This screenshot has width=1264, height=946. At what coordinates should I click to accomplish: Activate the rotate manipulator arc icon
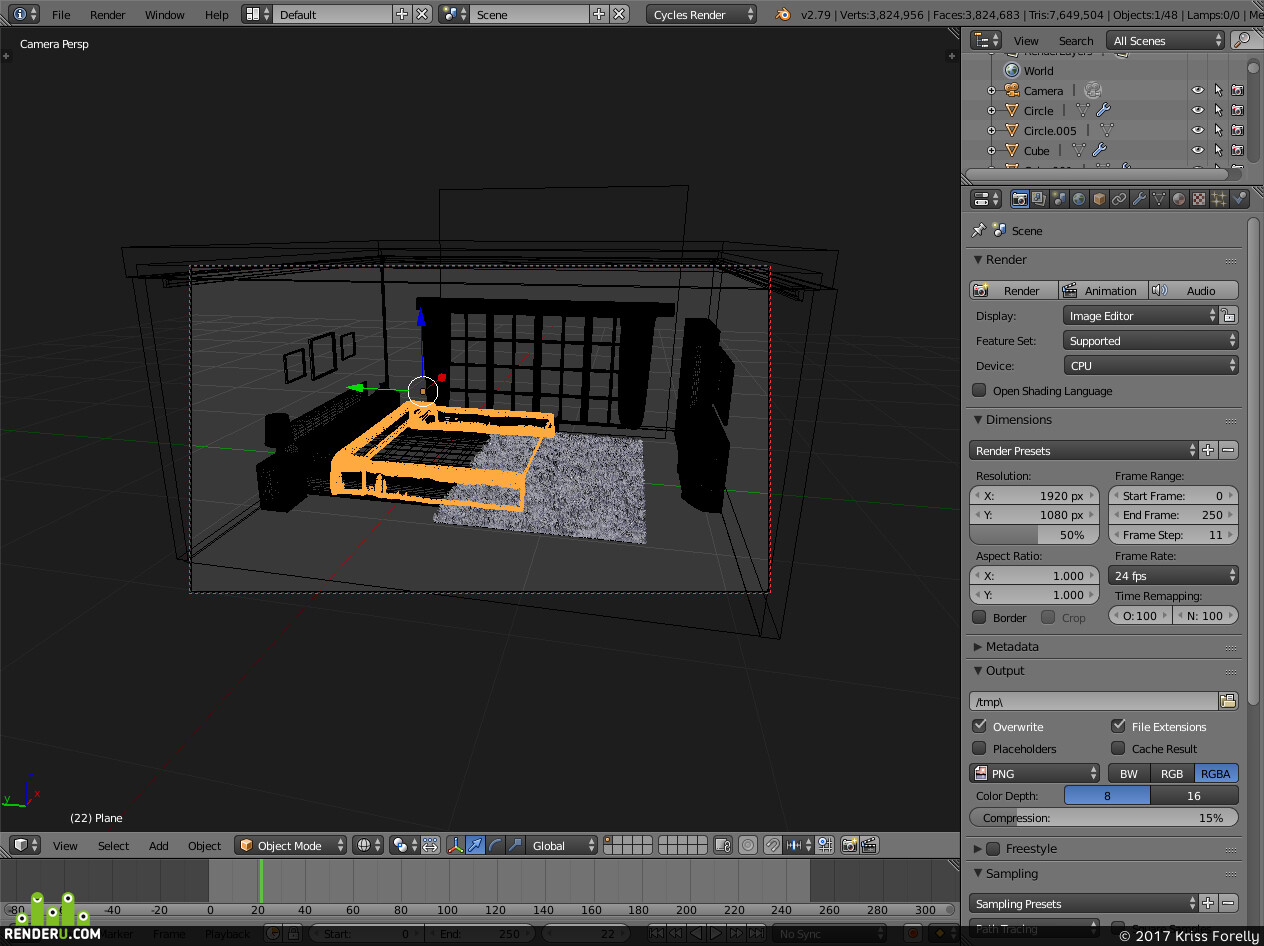[x=496, y=845]
